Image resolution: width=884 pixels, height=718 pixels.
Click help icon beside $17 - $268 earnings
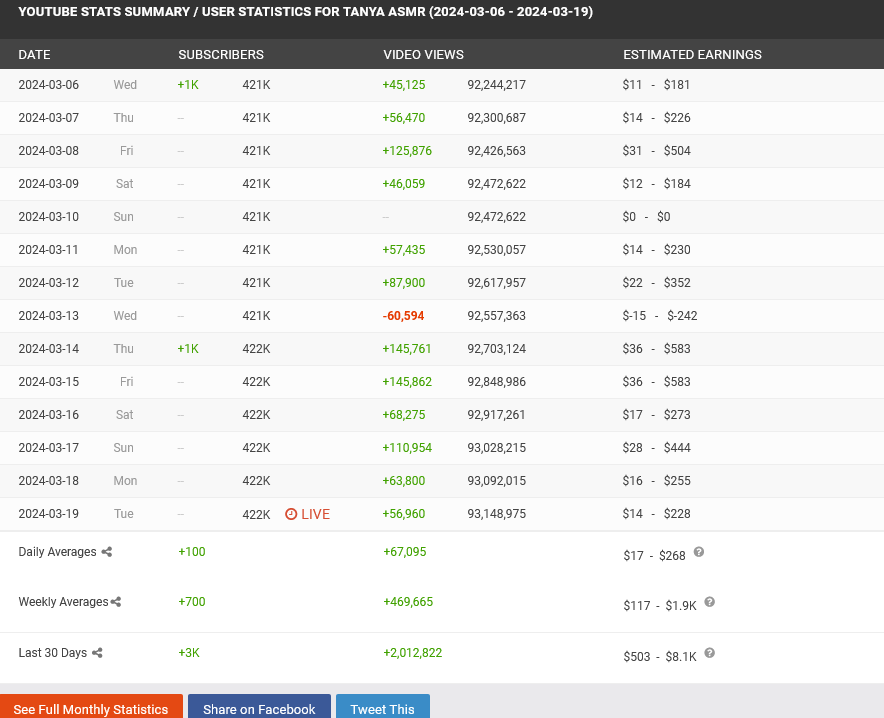click(x=699, y=552)
